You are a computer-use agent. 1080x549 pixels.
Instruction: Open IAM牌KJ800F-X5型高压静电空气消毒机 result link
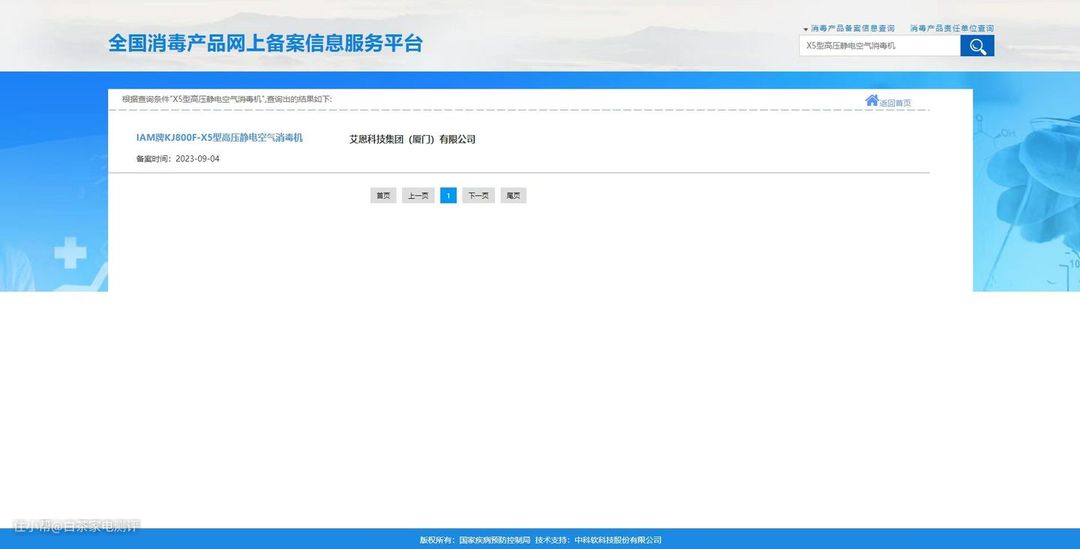[x=219, y=137]
